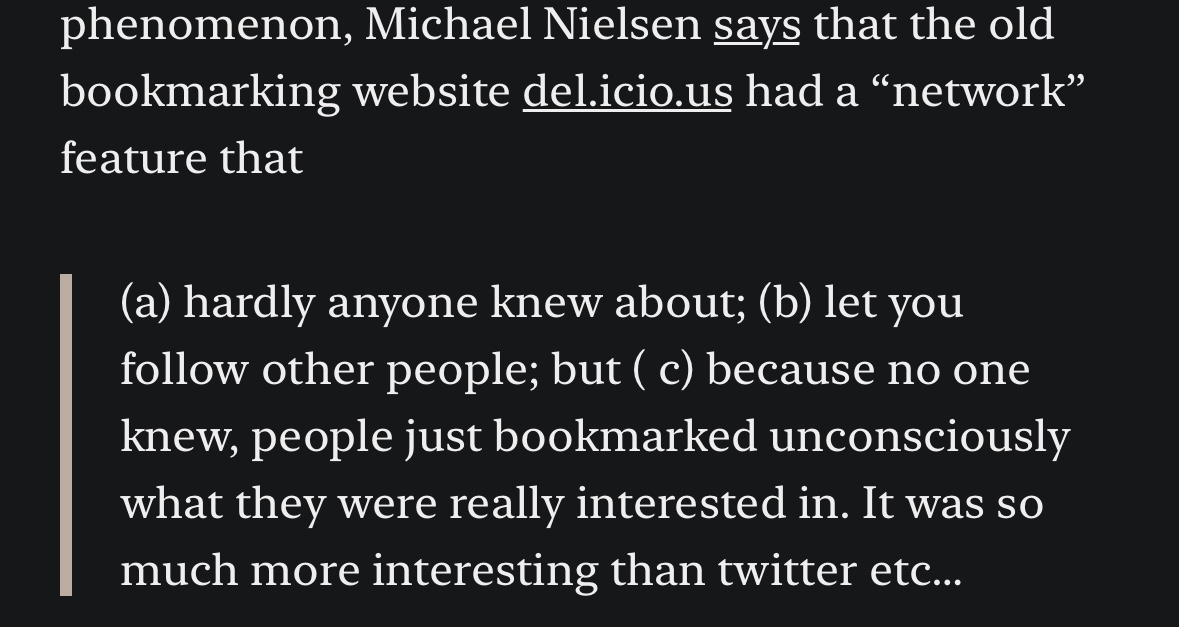
Task: Click the words "that the old"
Action: 934,24
